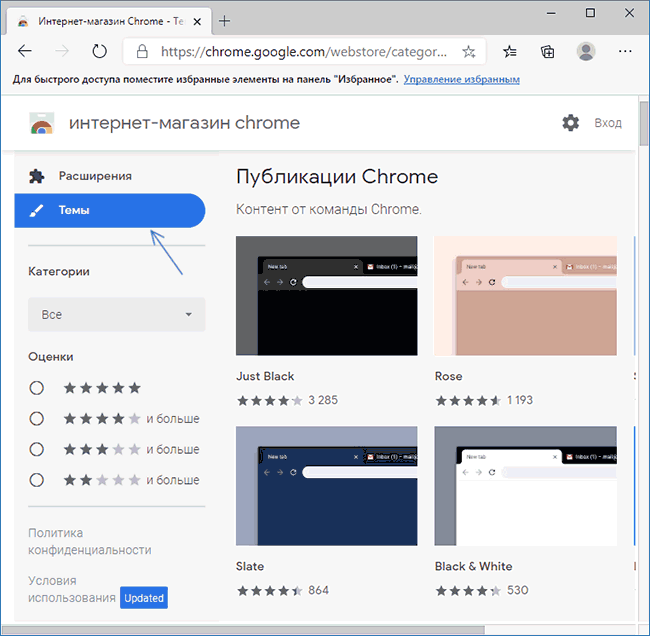Viewport: 650px width, 636px height.
Task: Open the user profile avatar
Action: [x=586, y=51]
